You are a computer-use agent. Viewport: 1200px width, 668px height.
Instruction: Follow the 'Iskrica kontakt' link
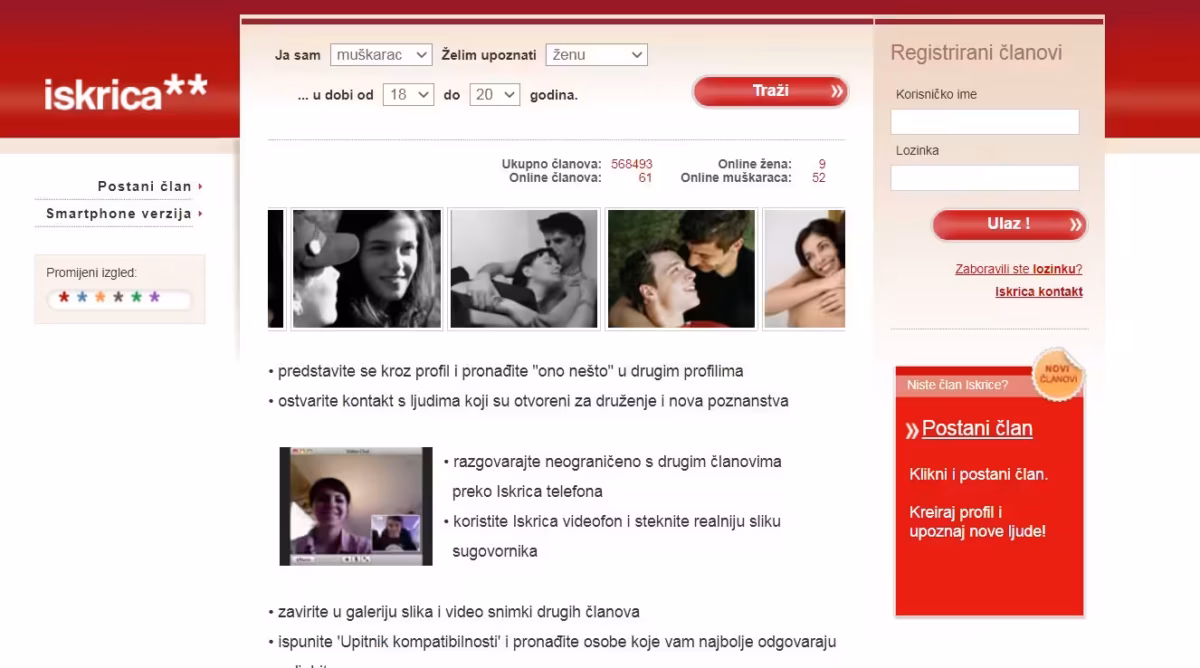[1038, 292]
